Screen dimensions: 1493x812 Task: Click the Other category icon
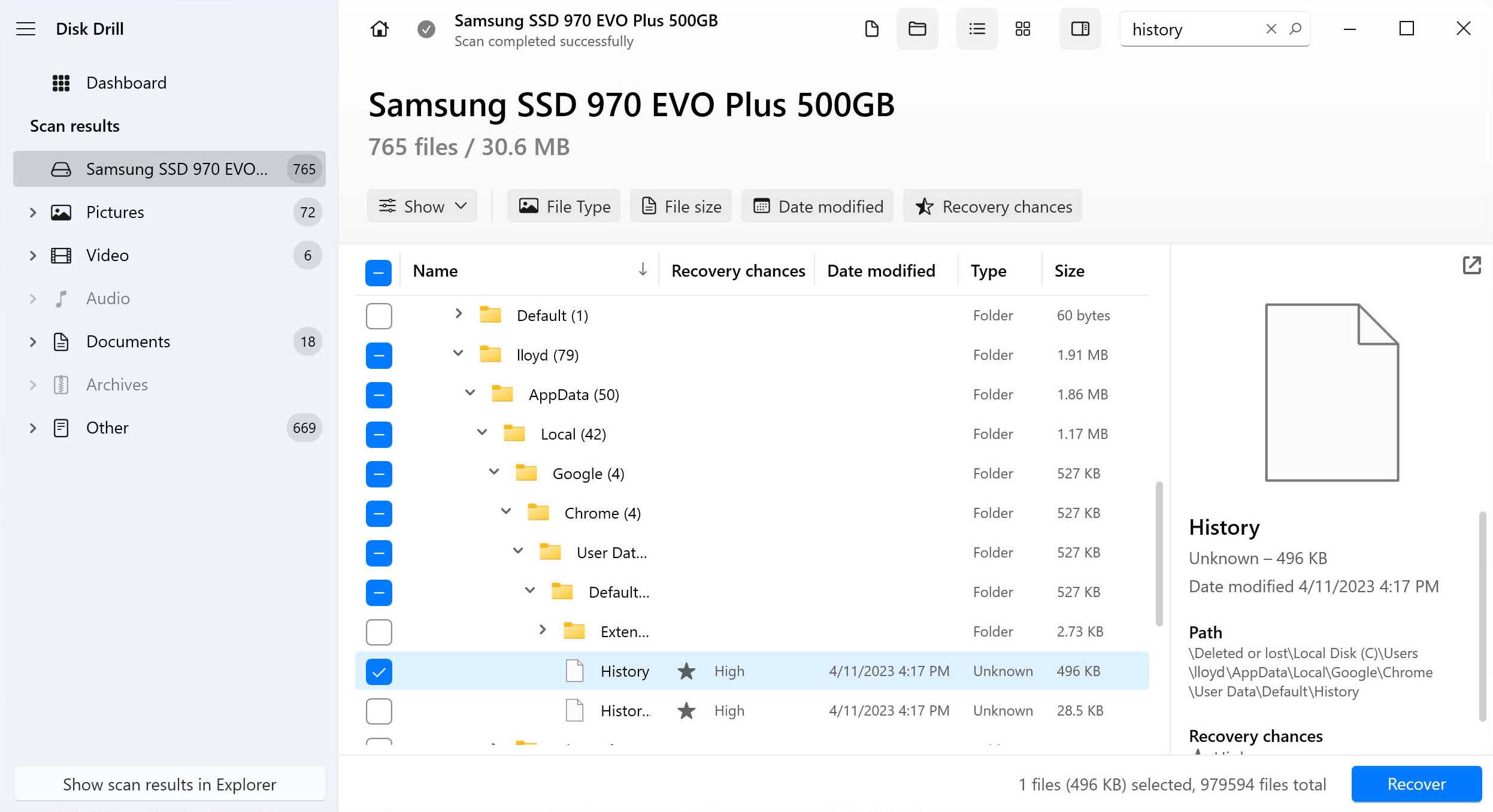coord(61,428)
